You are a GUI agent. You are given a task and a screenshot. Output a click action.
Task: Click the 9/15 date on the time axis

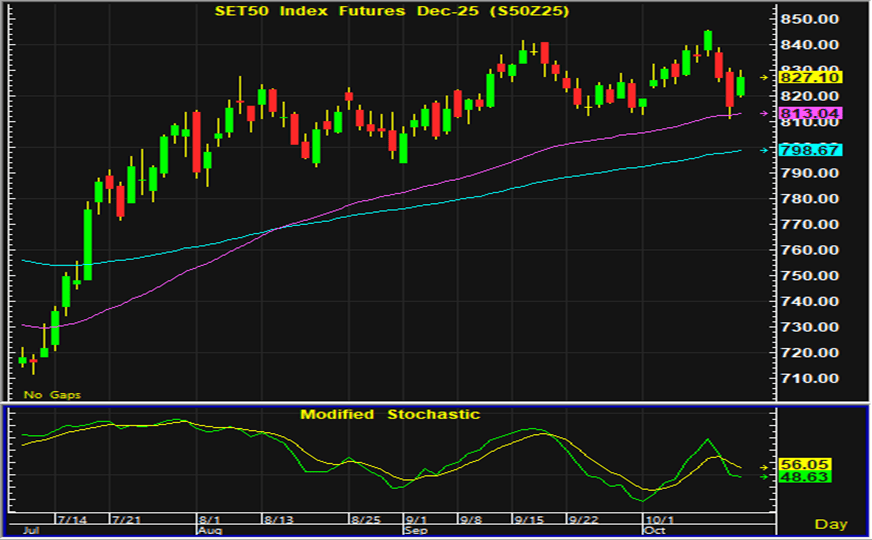(x=528, y=520)
